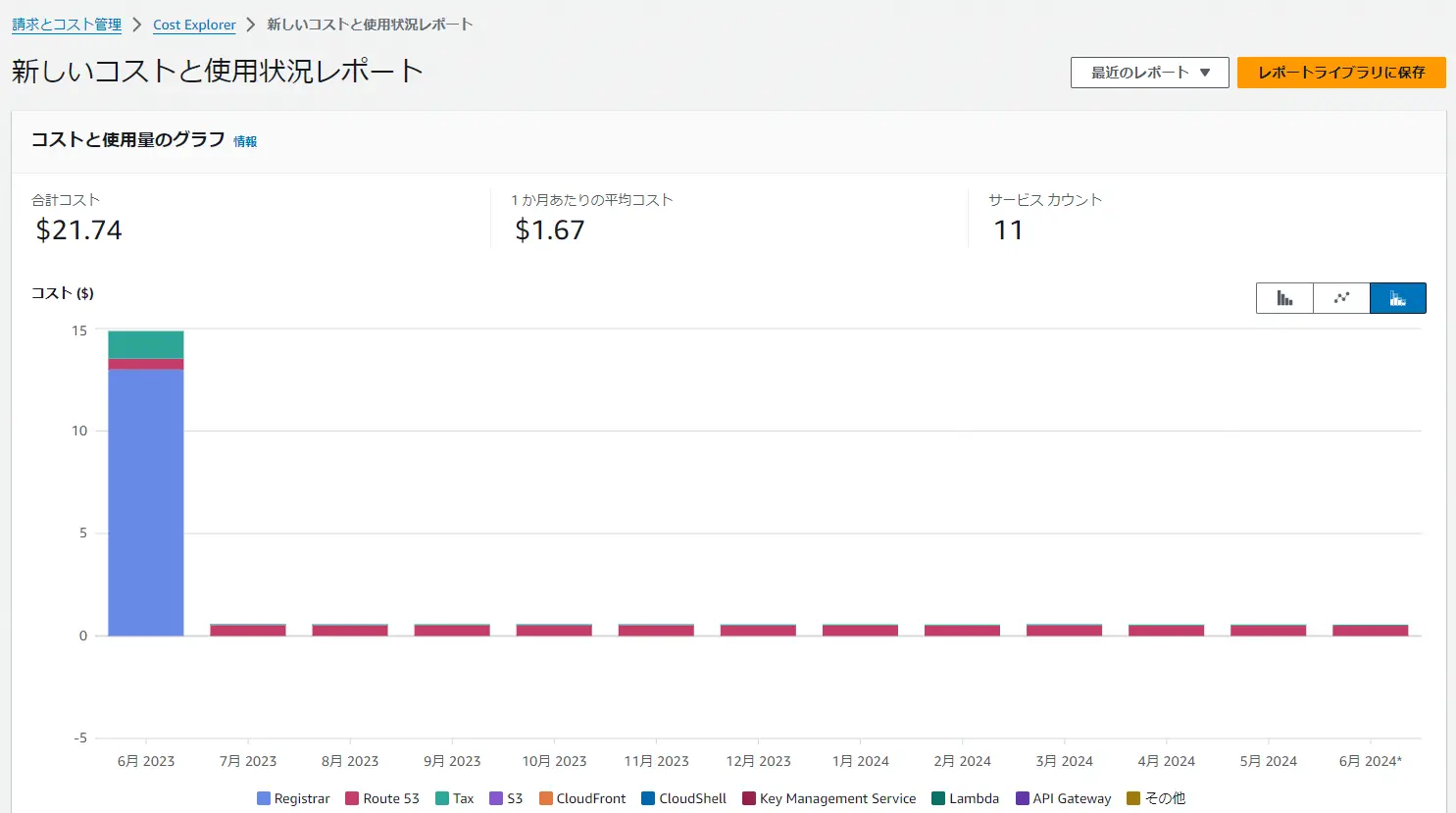The image size is (1456, 813).
Task: Switch to the bar chart view
Action: (x=1284, y=298)
